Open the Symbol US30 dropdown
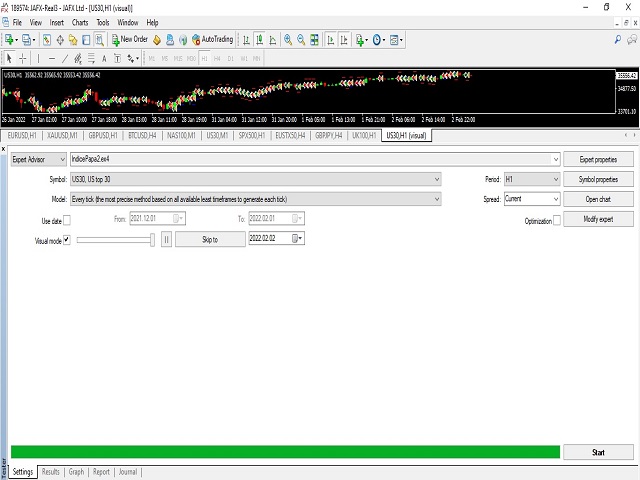 tap(256, 179)
